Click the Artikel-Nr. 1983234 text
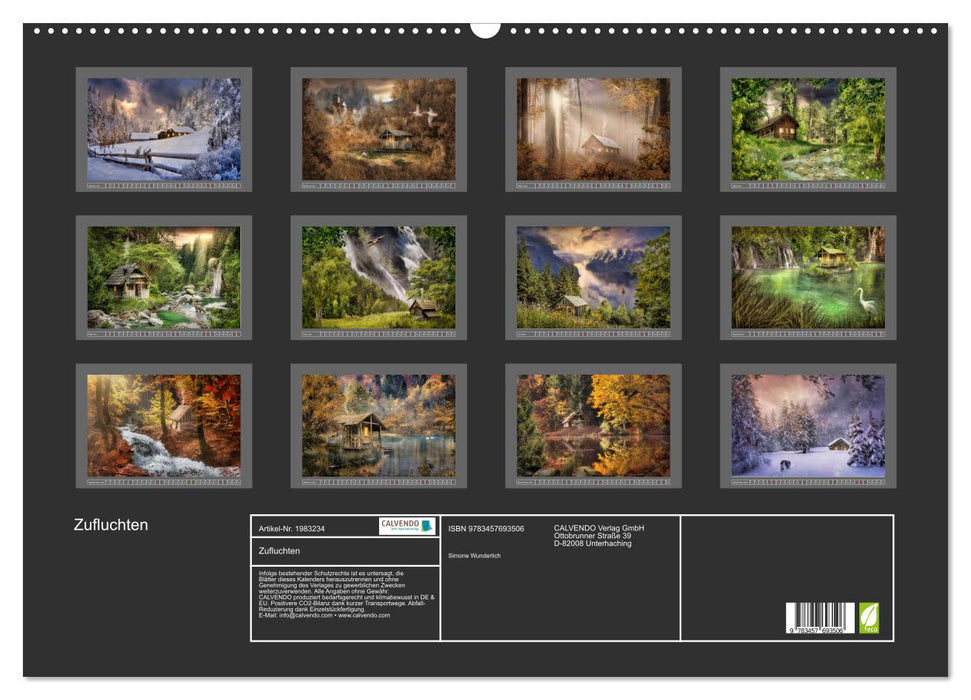 point(291,528)
